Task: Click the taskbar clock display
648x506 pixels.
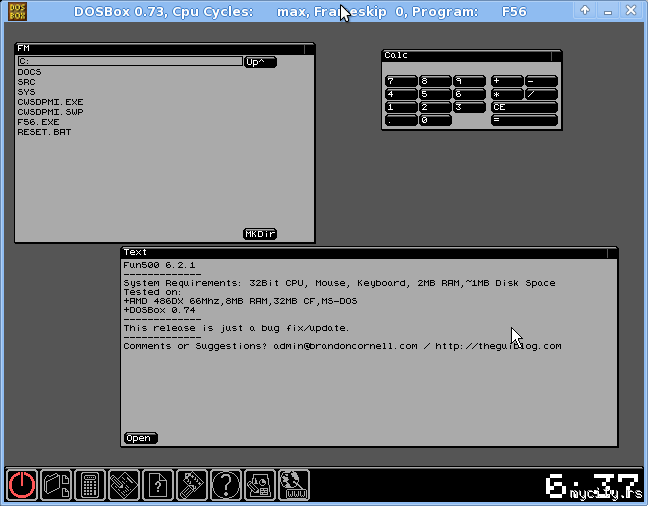Action: 593,486
